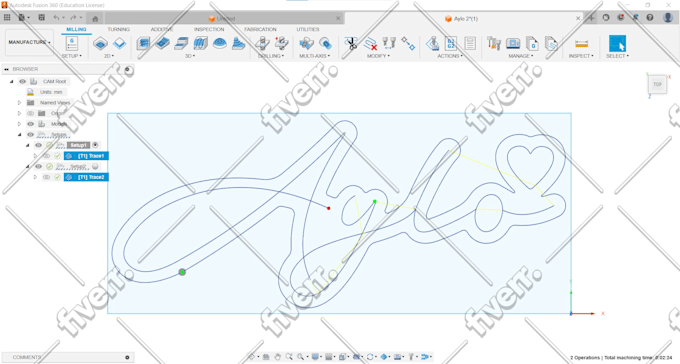
Task: Open the Template Library
Action: coord(551,43)
